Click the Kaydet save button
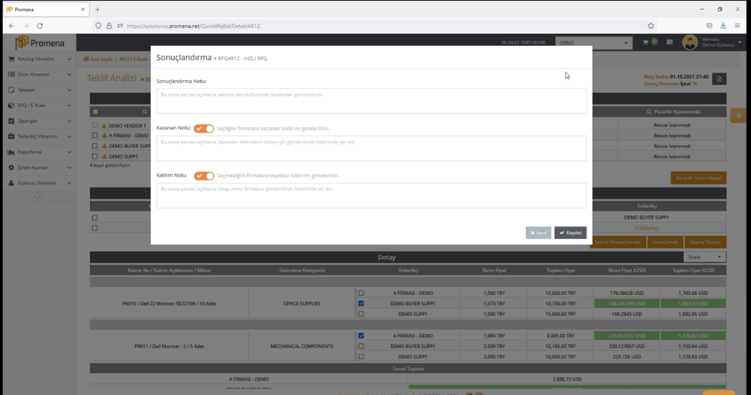Image resolution: width=751 pixels, height=395 pixels. [570, 233]
